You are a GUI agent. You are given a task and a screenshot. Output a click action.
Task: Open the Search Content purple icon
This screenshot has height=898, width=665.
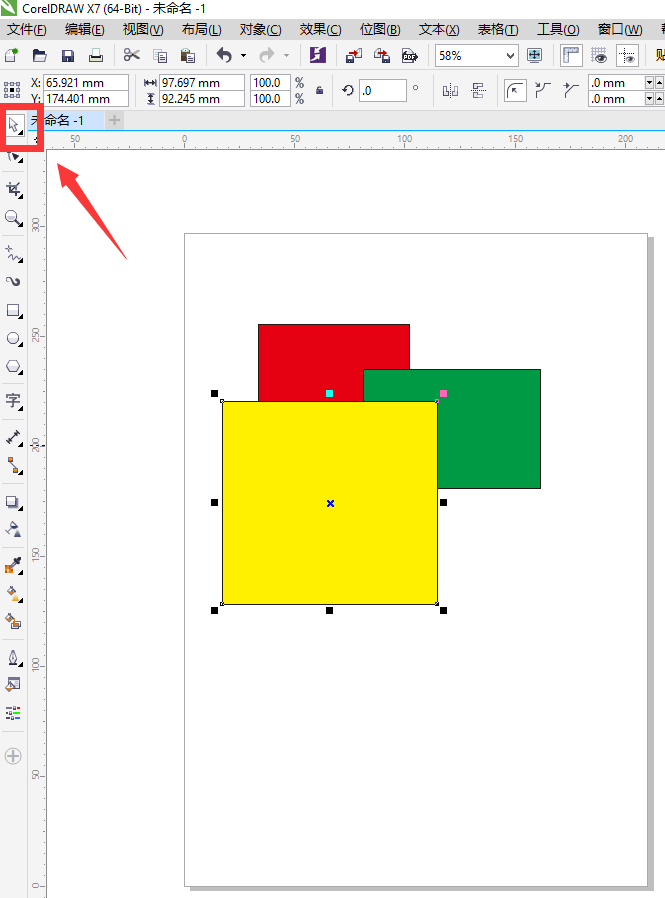317,56
